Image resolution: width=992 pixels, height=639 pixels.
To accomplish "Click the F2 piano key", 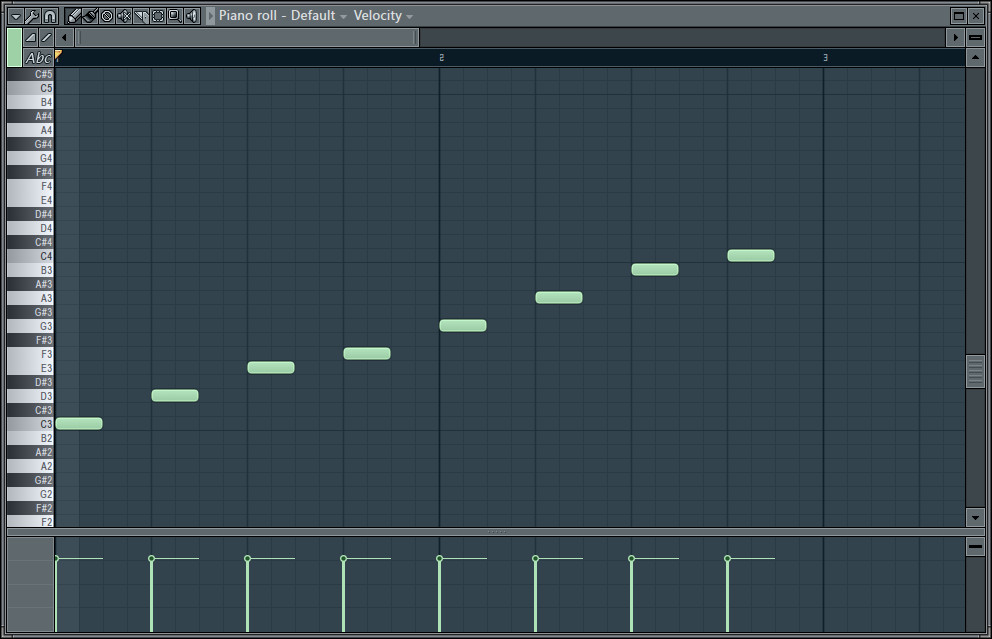I will [x=30, y=522].
